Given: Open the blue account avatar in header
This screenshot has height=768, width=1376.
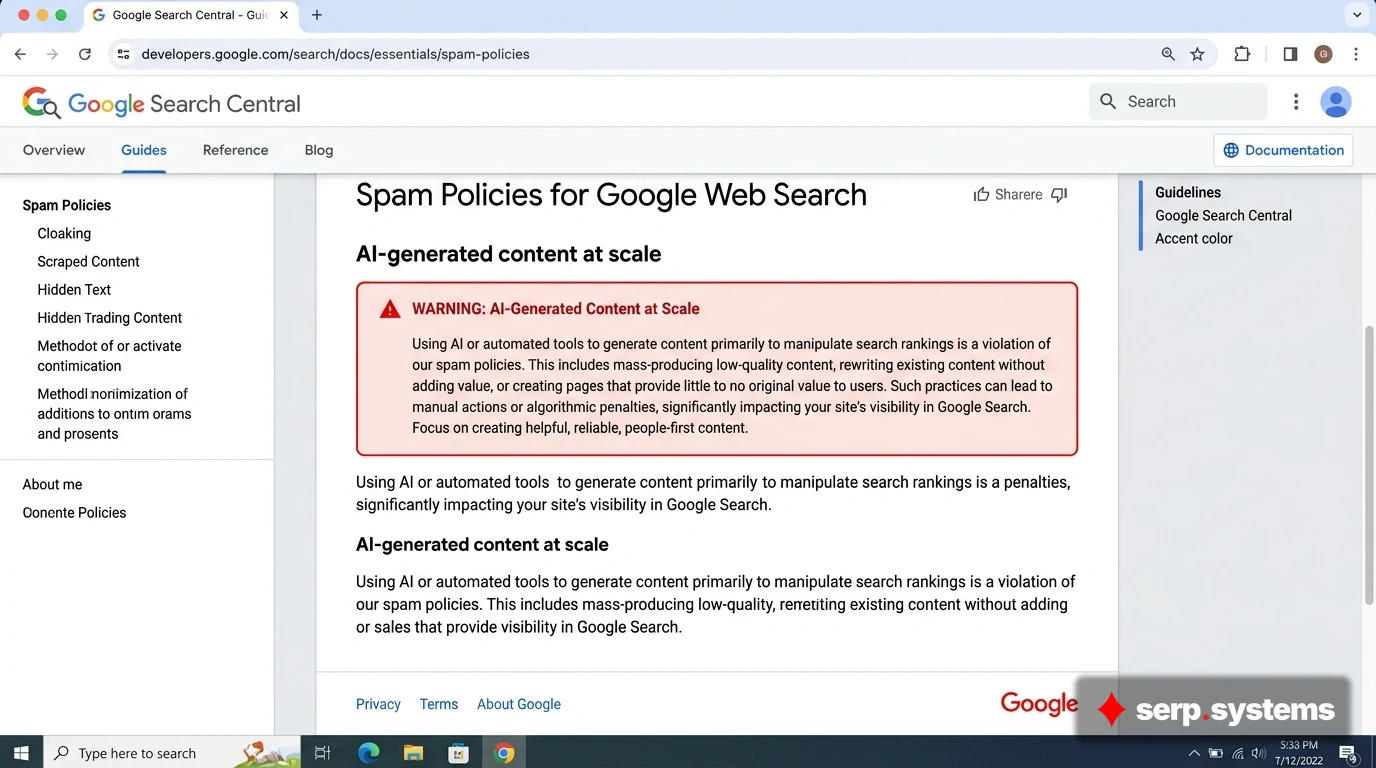Looking at the screenshot, I should click(1336, 101).
